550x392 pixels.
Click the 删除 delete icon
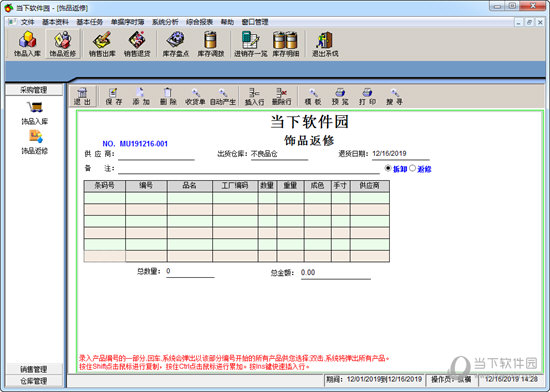[x=168, y=96]
